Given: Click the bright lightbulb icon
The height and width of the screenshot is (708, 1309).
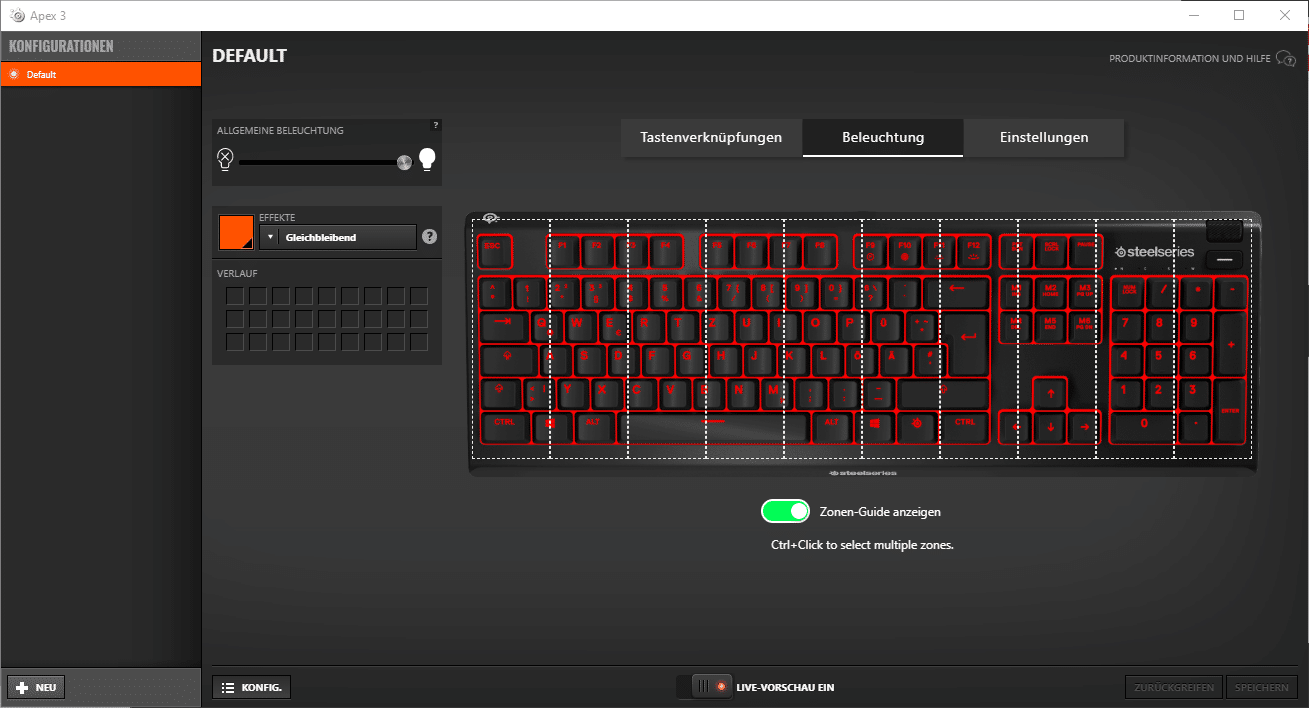Looking at the screenshot, I should point(427,160).
